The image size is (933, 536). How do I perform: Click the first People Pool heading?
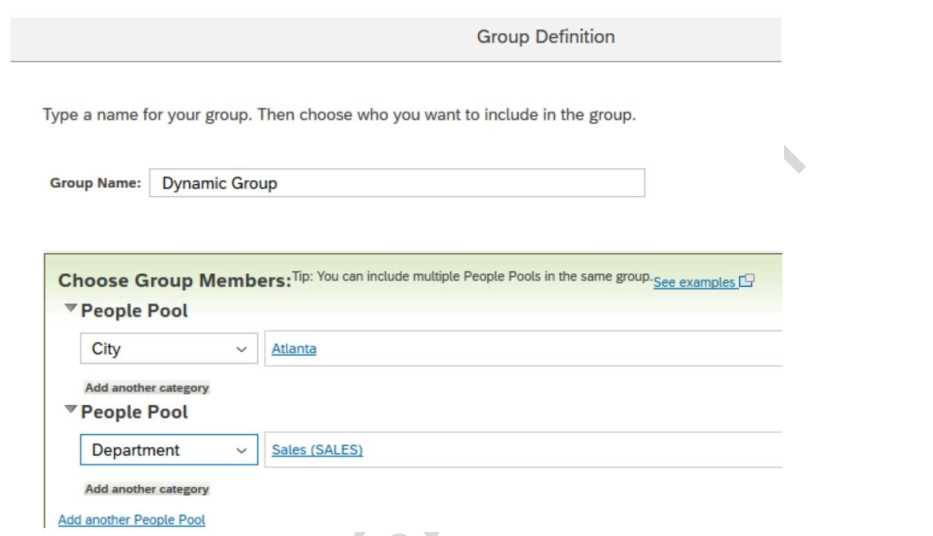[134, 311]
